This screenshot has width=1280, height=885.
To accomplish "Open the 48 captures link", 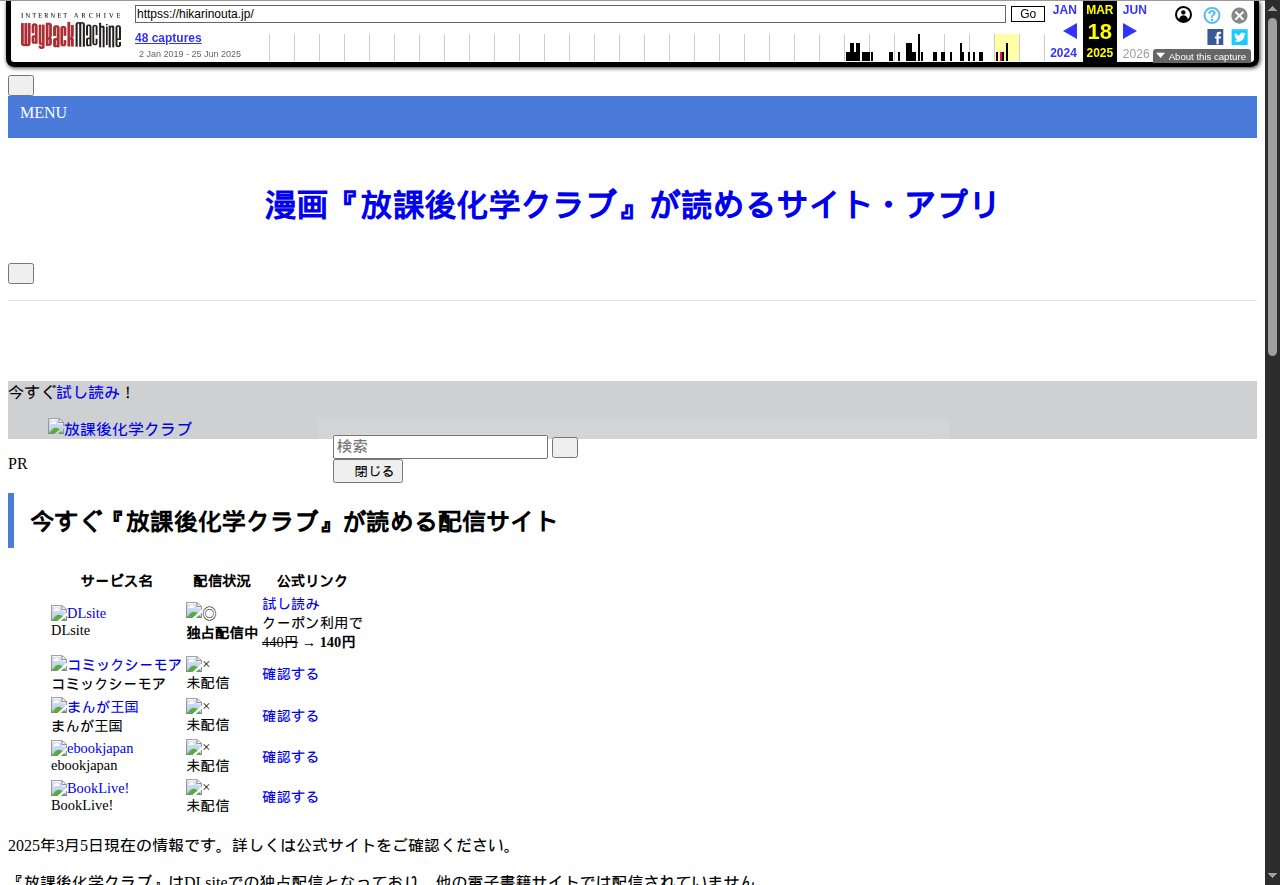I will (168, 38).
